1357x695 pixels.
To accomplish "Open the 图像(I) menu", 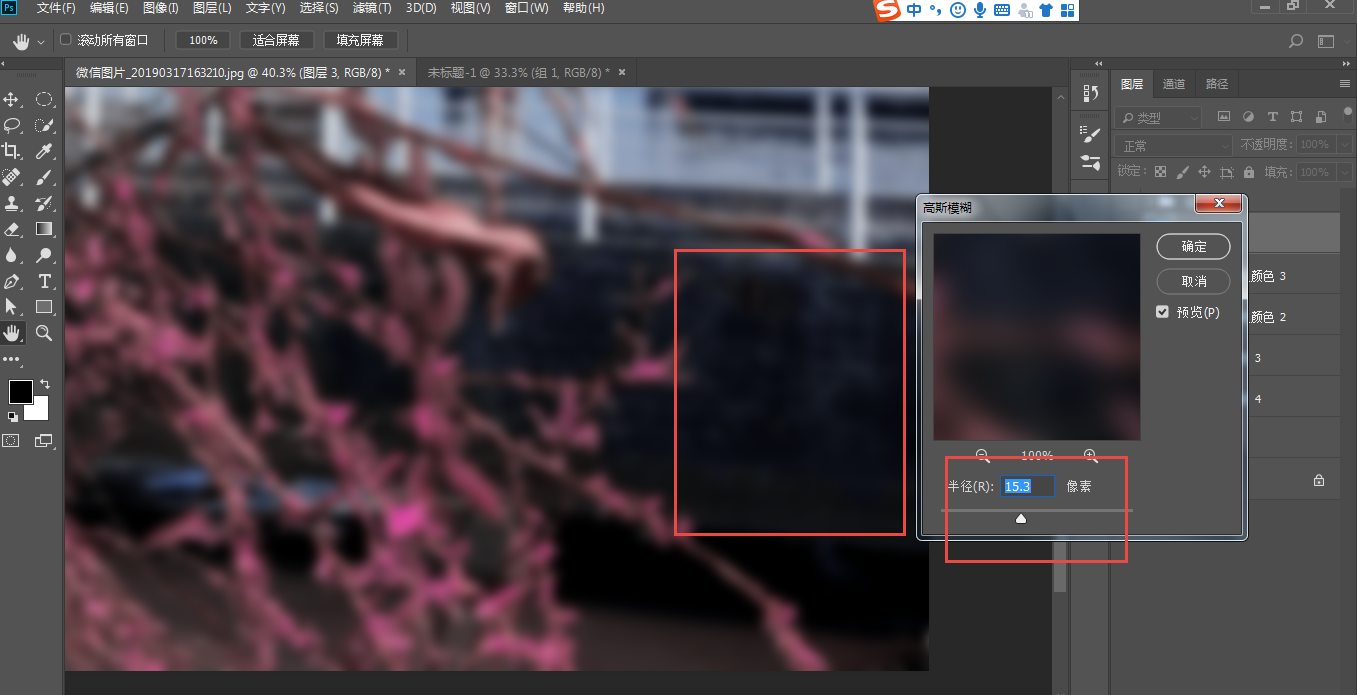I will pyautogui.click(x=161, y=8).
